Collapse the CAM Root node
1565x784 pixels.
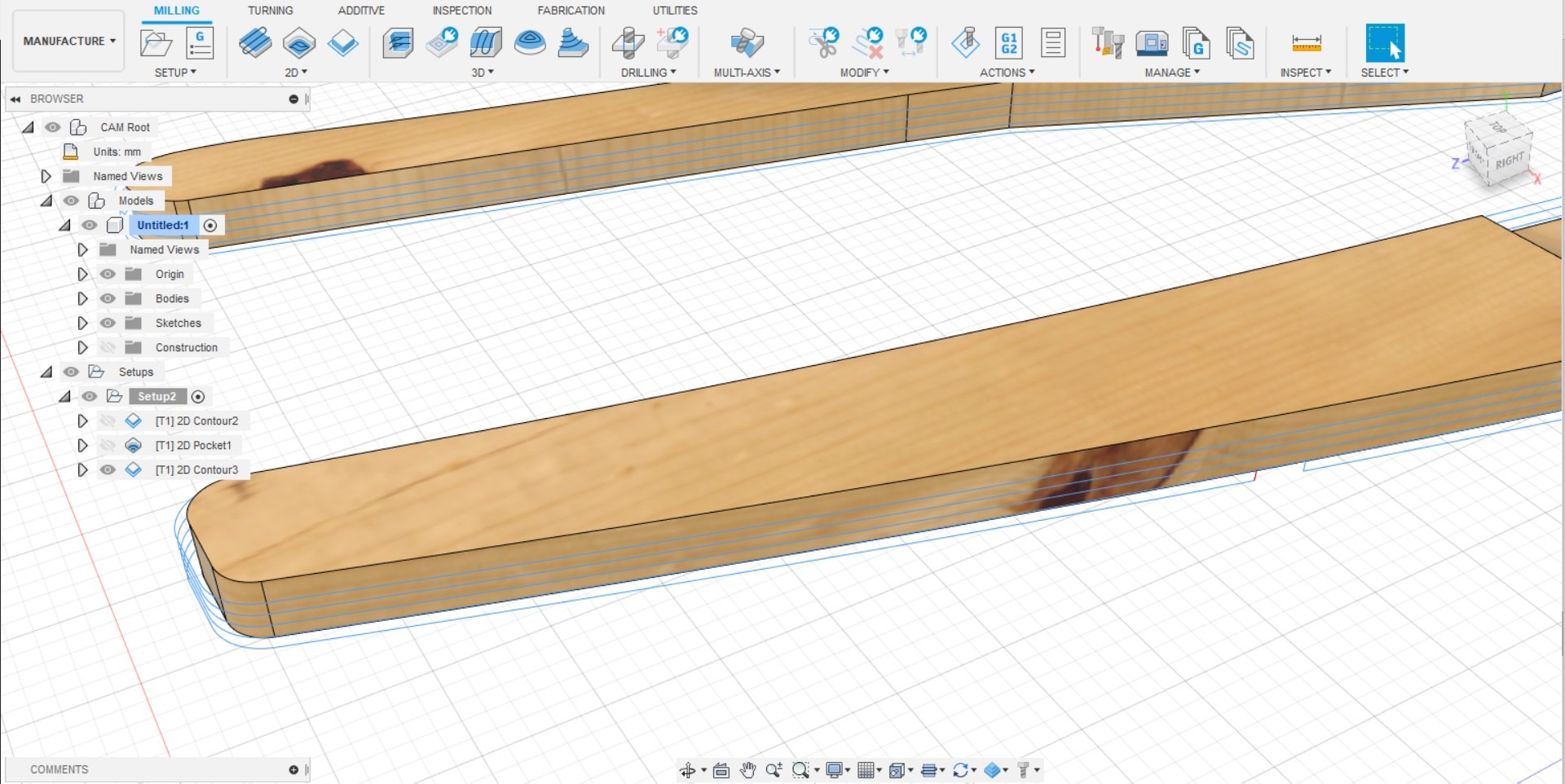click(x=29, y=127)
